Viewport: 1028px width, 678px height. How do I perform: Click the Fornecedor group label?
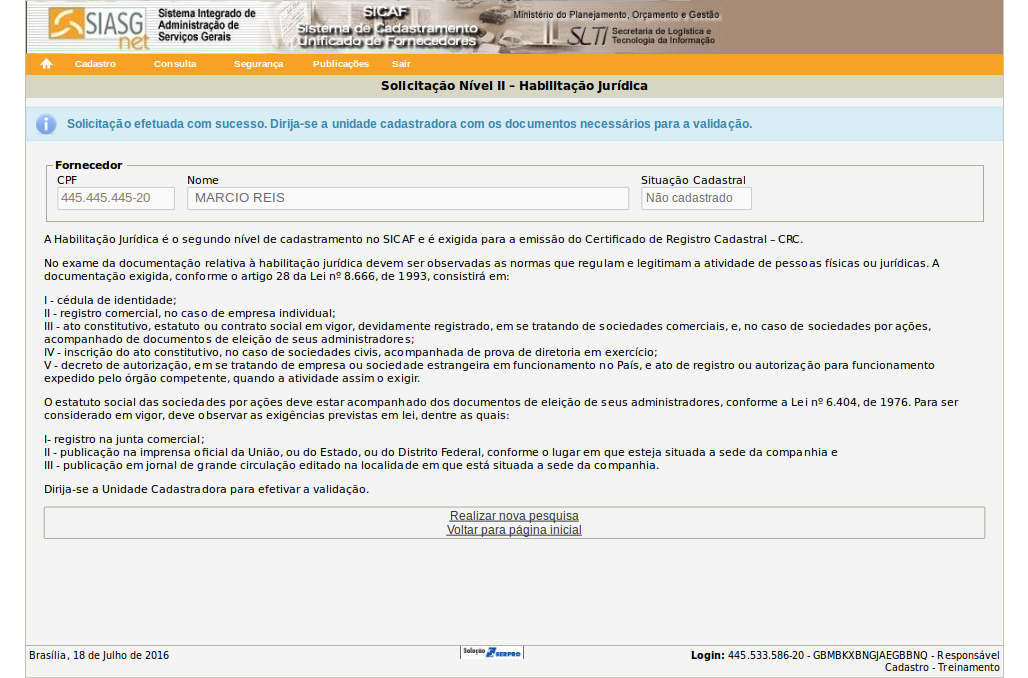(x=89, y=165)
